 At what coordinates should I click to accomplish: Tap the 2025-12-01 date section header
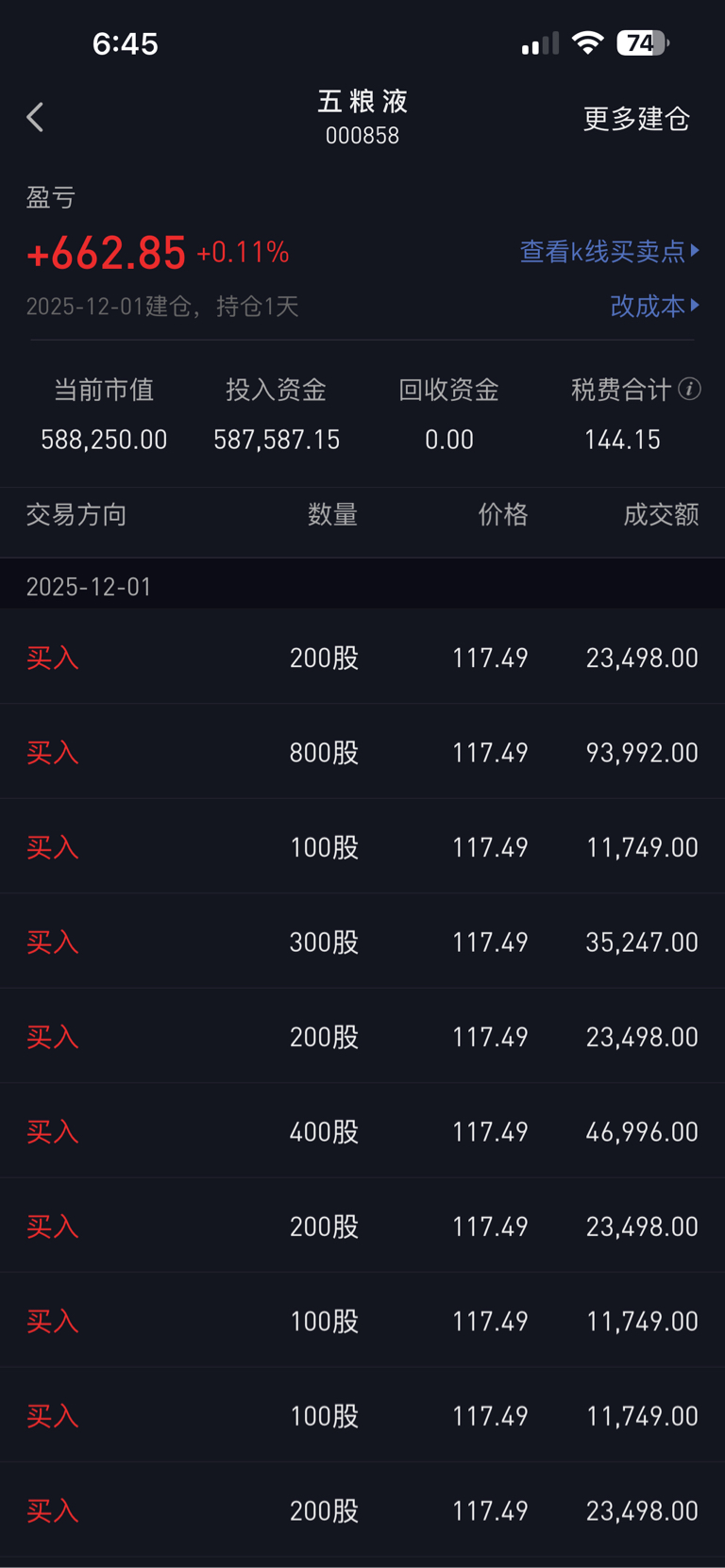[x=89, y=587]
